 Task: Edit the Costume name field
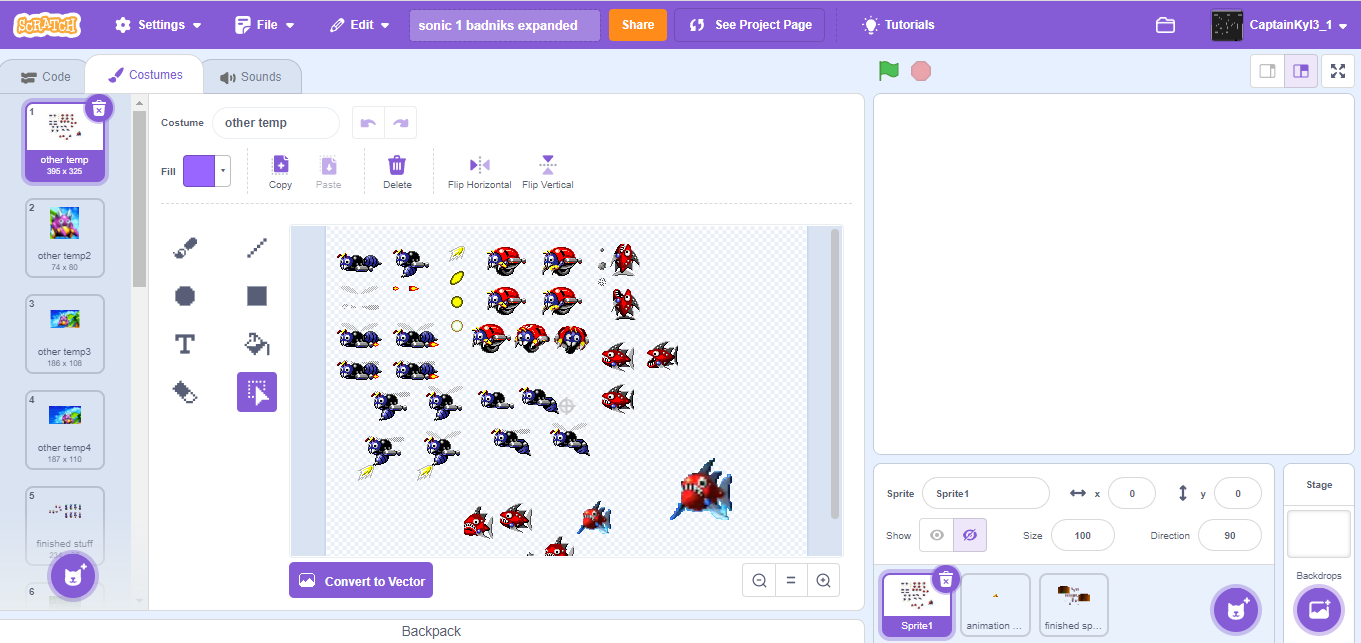(276, 123)
